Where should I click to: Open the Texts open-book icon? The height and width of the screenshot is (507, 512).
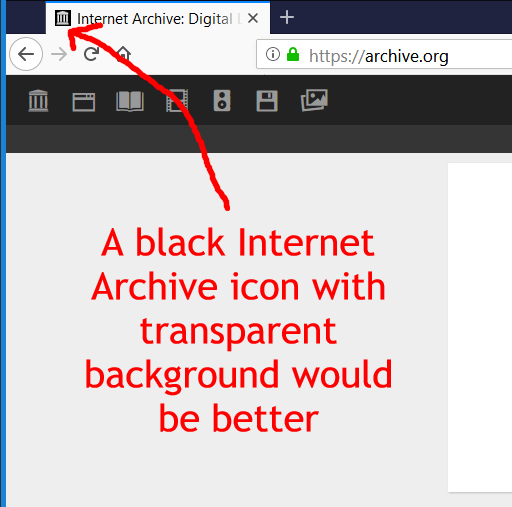click(x=130, y=101)
